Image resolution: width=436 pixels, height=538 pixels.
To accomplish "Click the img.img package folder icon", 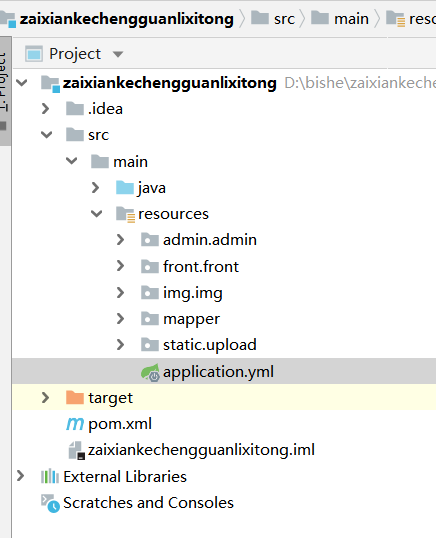I will [150, 292].
